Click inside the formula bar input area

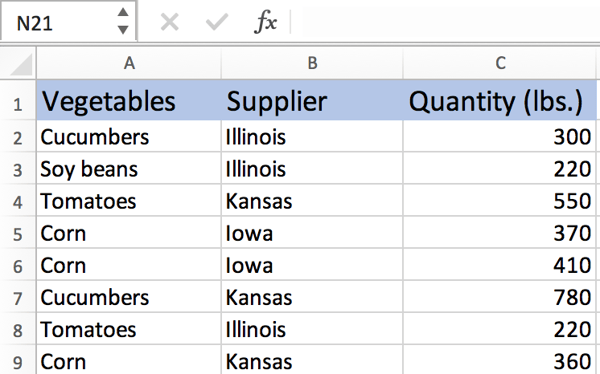pos(446,22)
